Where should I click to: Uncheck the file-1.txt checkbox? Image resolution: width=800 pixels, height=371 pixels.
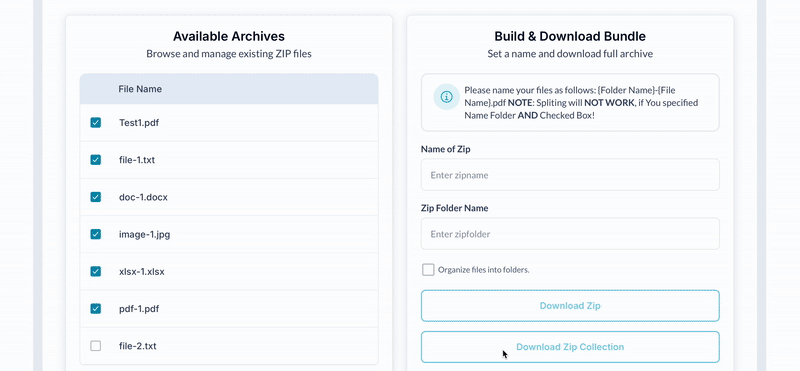95,160
